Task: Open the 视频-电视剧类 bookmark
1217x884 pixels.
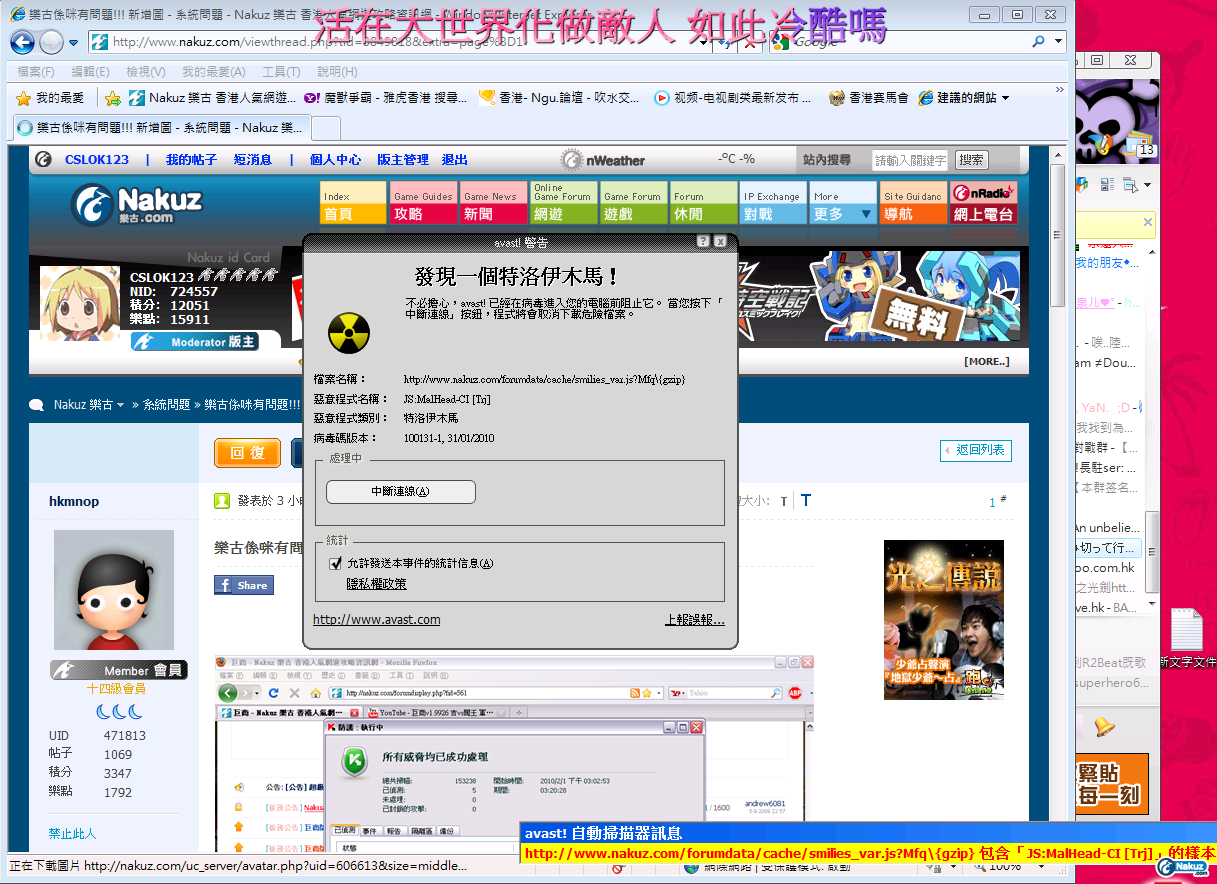Action: 734,98
